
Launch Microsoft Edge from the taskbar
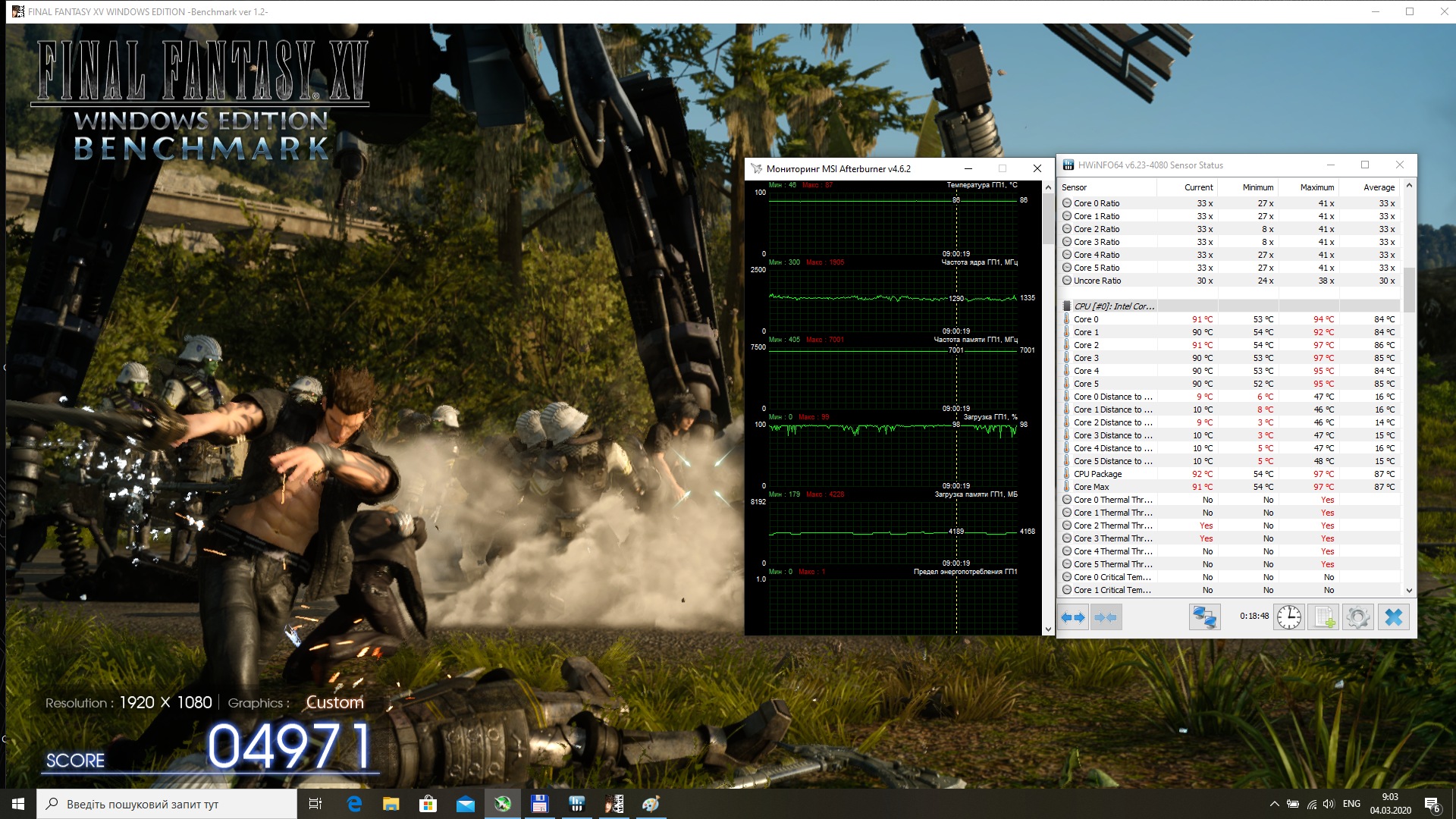point(354,804)
